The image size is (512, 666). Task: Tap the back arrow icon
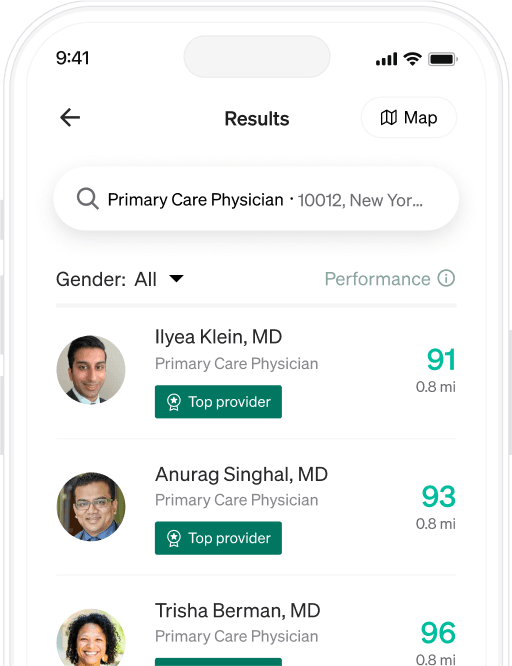pyautogui.click(x=70, y=118)
